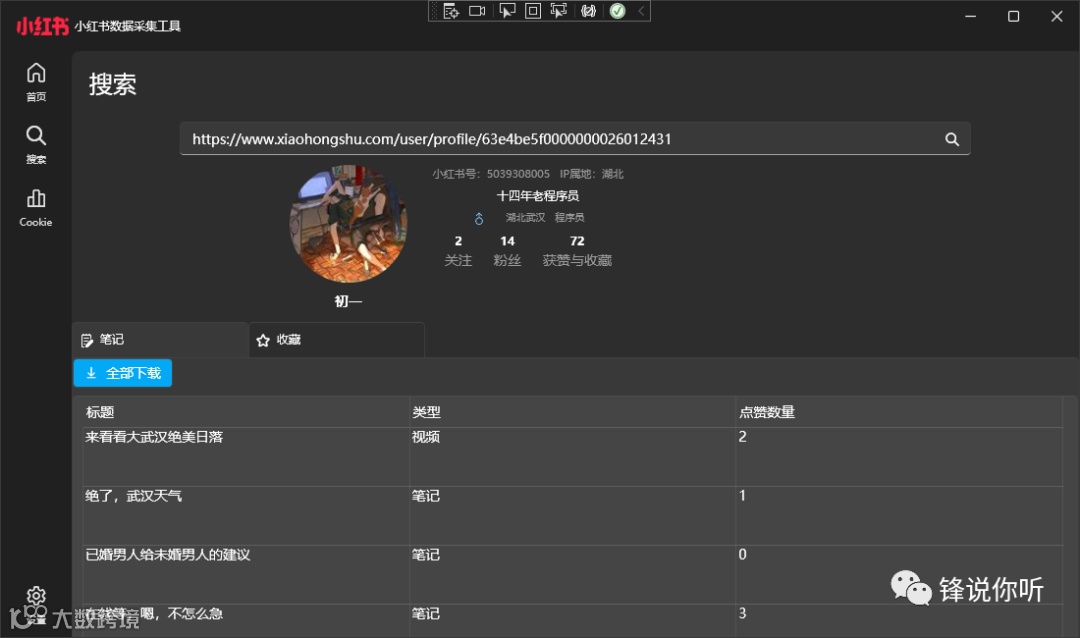
Task: Click the magnifier icon in search box
Action: (952, 139)
